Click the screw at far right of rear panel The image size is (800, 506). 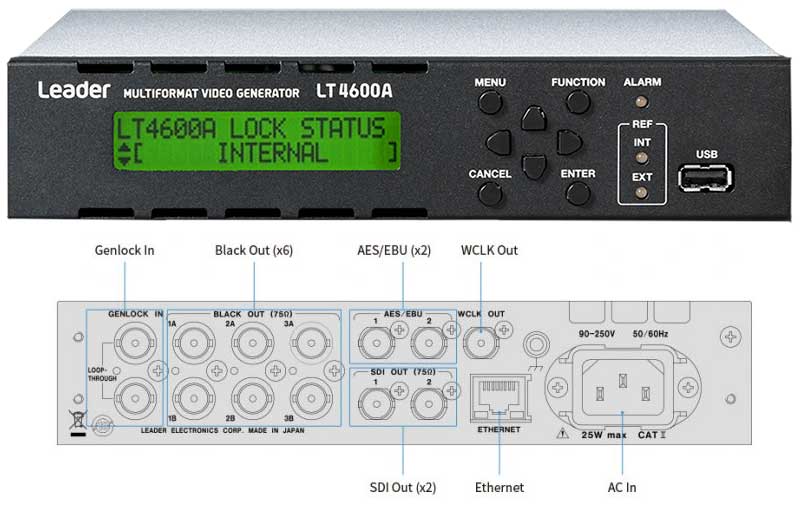pyautogui.click(x=731, y=337)
